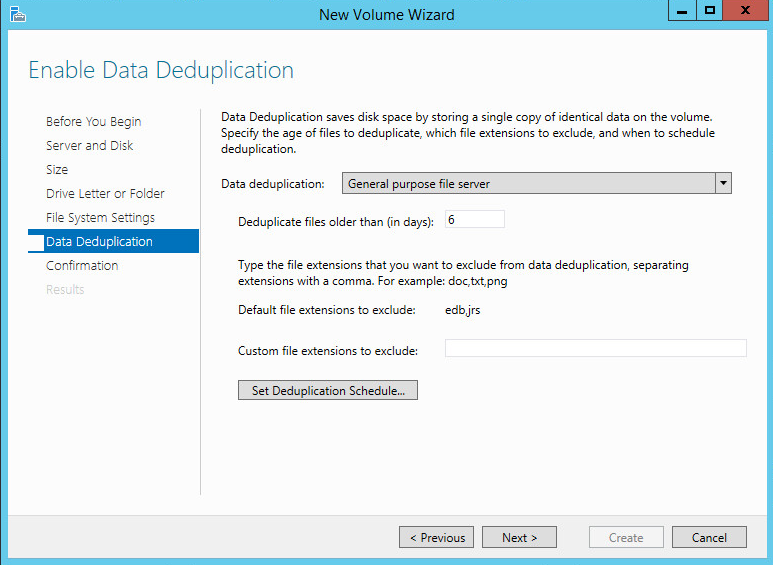Viewport: 773px width, 565px height.
Task: Select the General purpose file server combo box
Action: (536, 183)
